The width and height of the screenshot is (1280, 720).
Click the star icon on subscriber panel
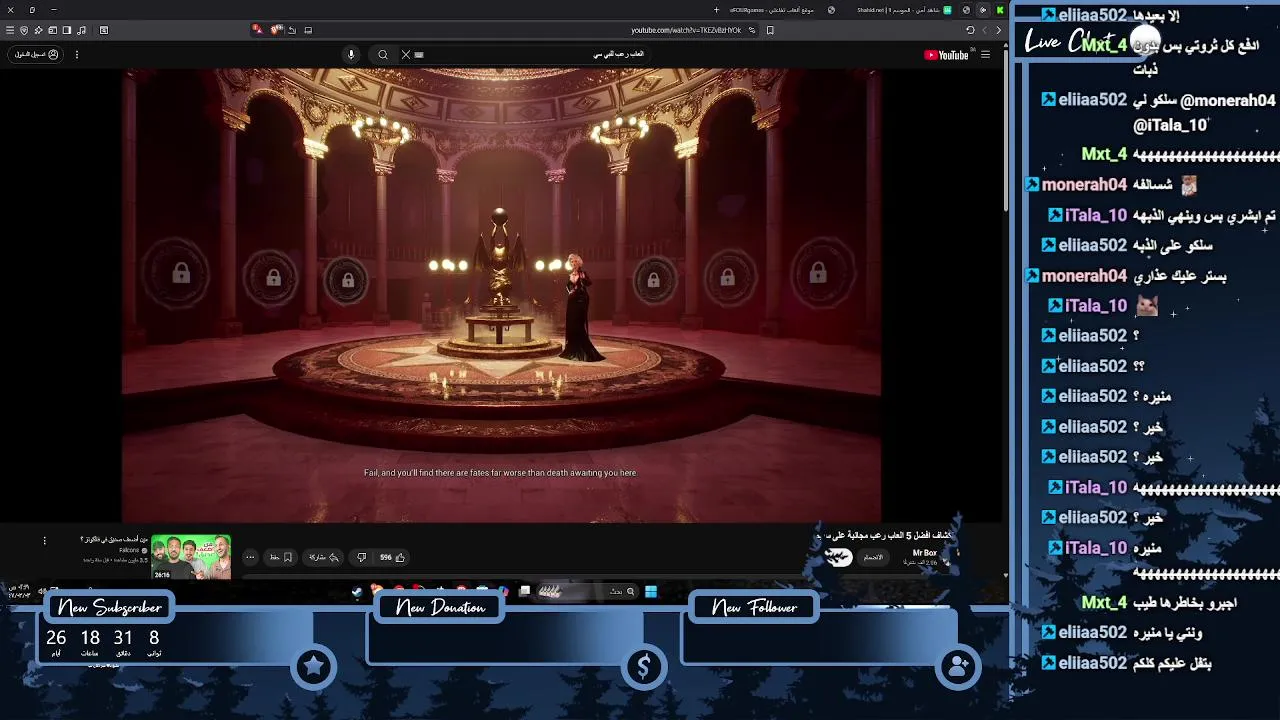click(314, 667)
